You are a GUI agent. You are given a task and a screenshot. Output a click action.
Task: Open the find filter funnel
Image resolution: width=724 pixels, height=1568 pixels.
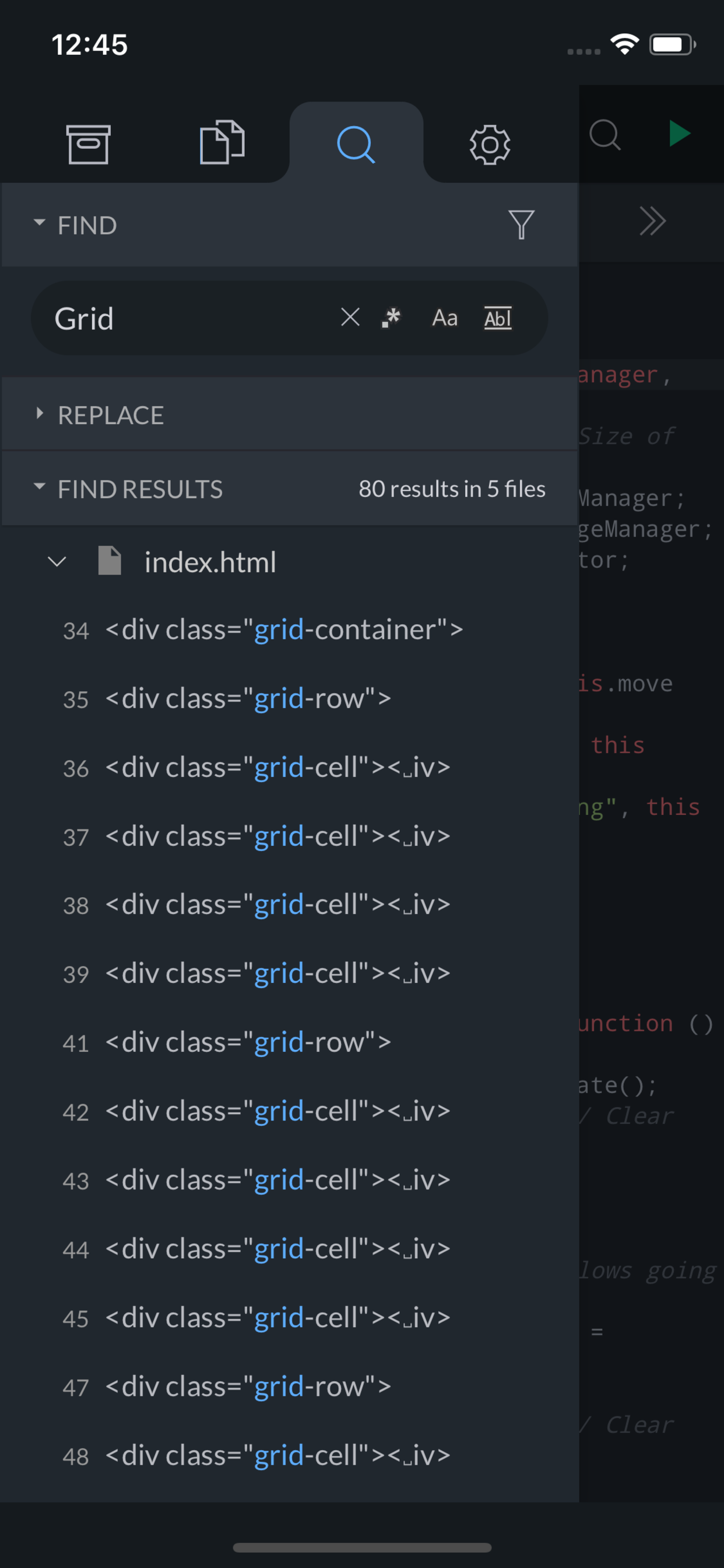521,225
